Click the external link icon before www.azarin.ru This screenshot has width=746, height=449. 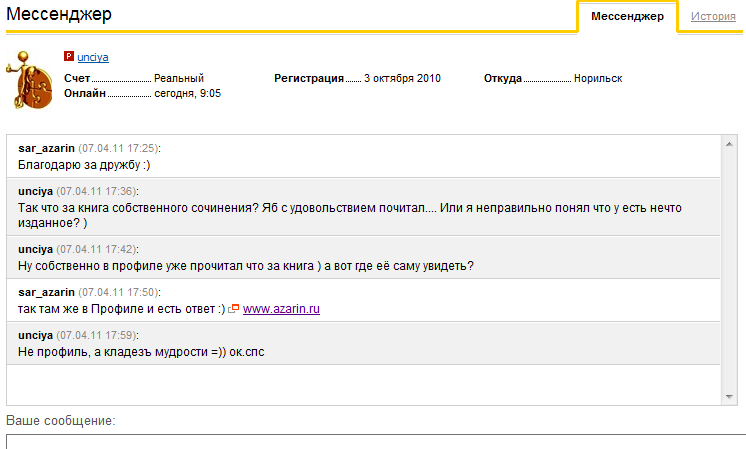[234, 310]
